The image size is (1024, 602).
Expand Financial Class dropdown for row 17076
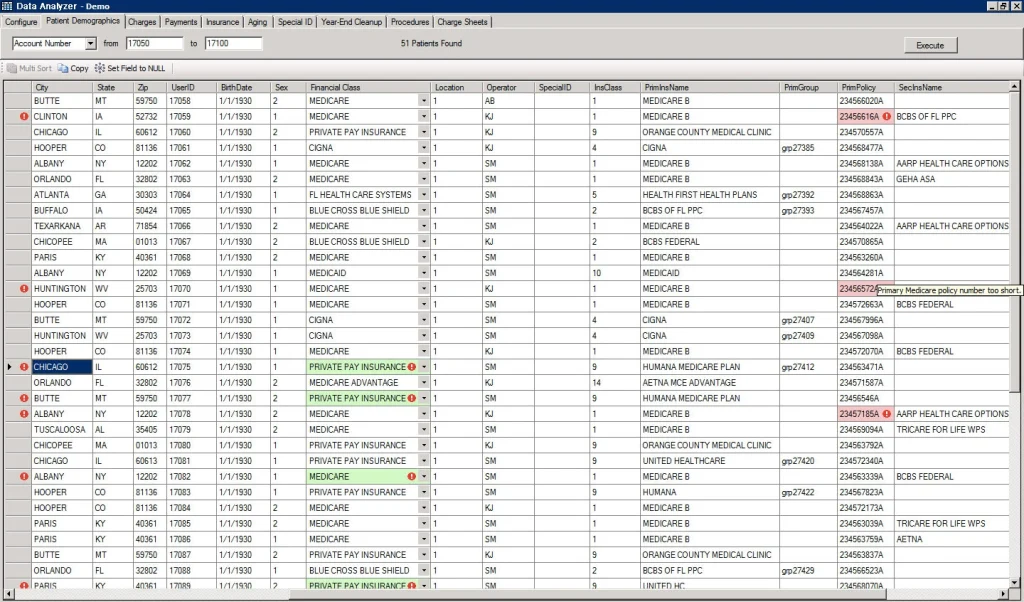pos(424,383)
